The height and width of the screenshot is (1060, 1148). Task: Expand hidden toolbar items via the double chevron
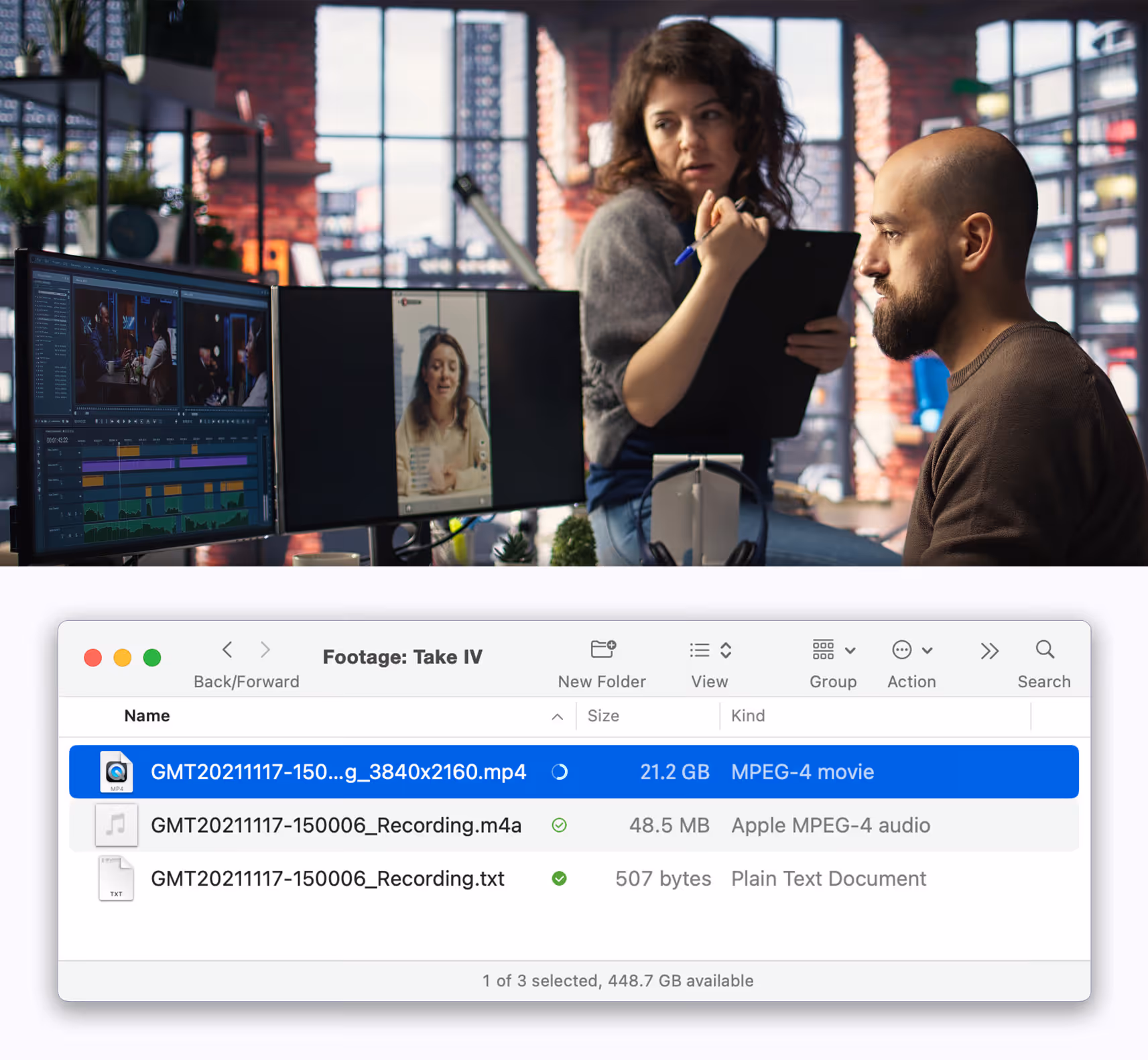pos(990,649)
